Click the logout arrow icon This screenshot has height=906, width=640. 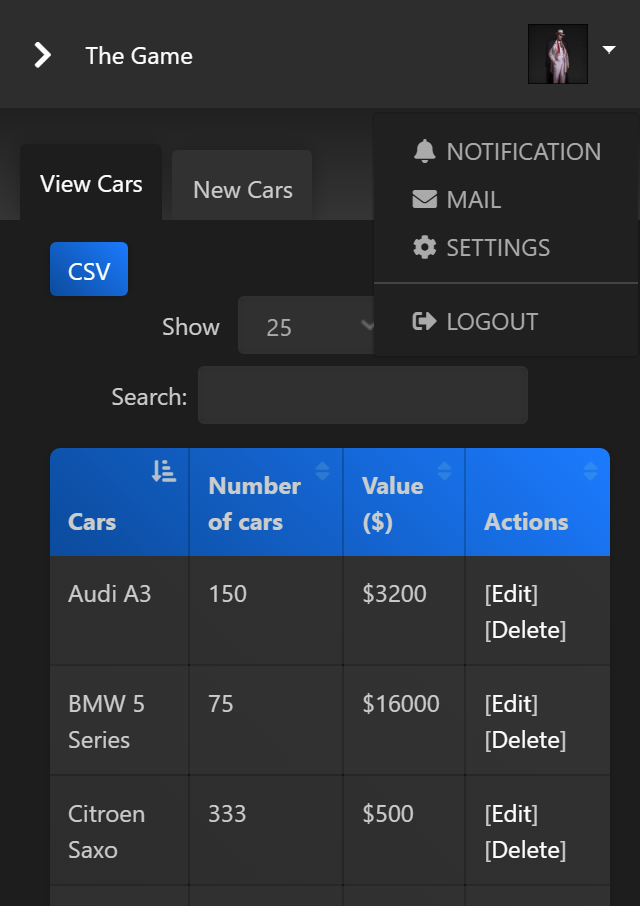tap(425, 322)
